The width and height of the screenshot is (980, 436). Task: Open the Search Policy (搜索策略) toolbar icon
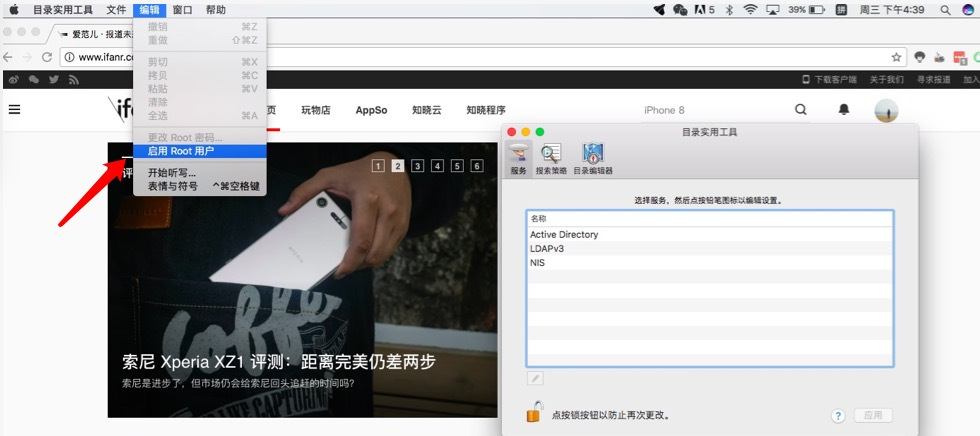[x=551, y=158]
